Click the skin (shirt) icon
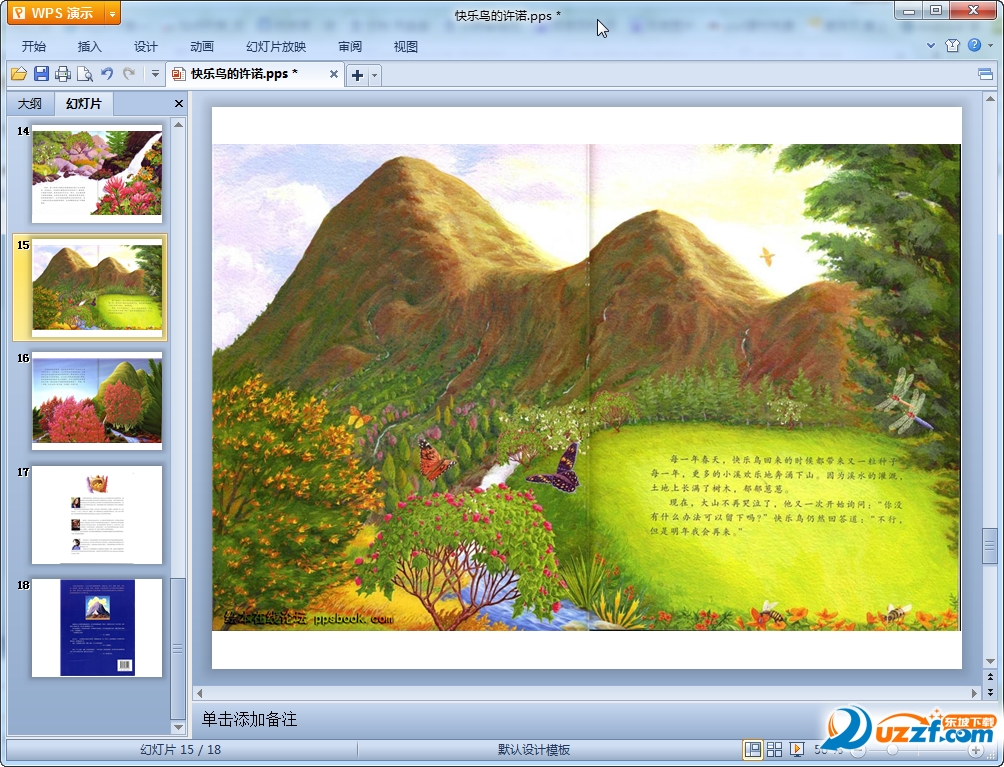The image size is (1004, 767). 952,46
